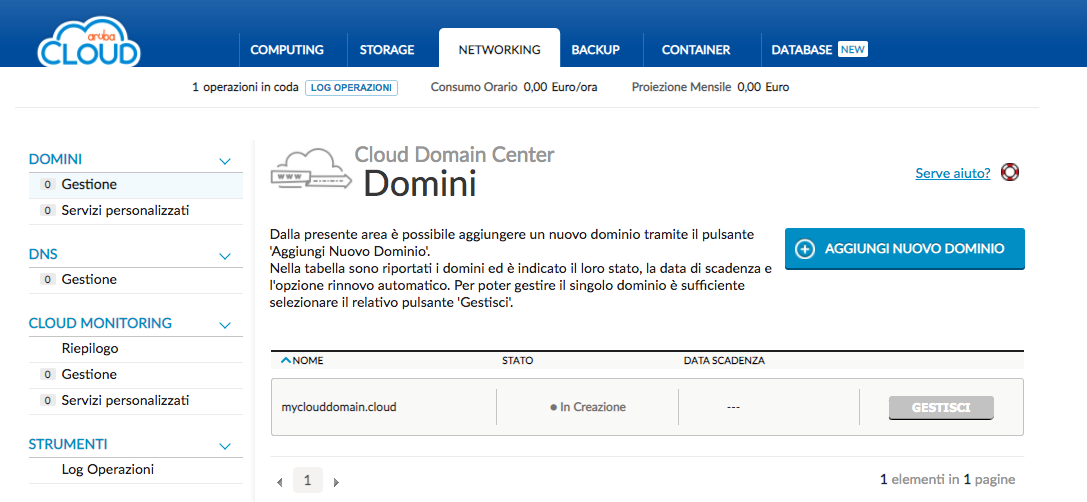
Task: Open the Serve aiuto? link
Action: tap(953, 173)
